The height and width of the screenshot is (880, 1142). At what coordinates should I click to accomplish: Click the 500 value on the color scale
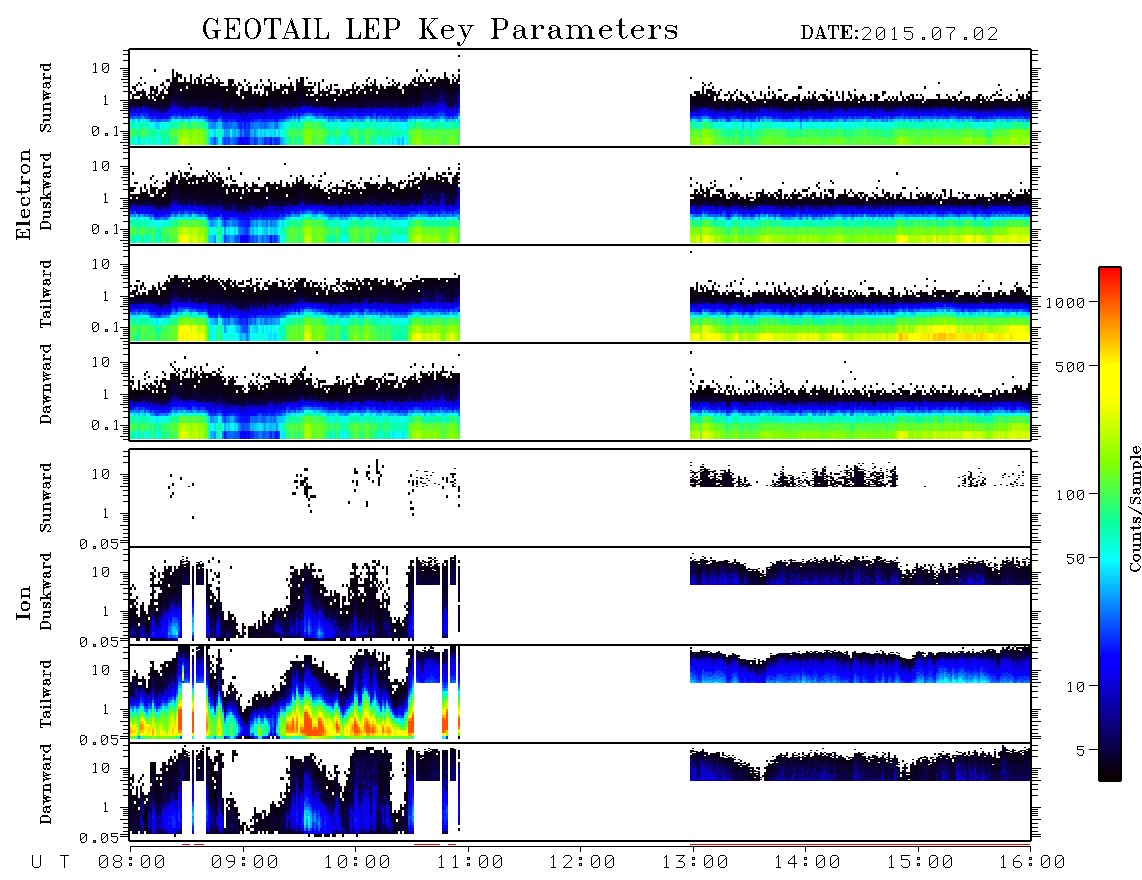[x=1071, y=366]
